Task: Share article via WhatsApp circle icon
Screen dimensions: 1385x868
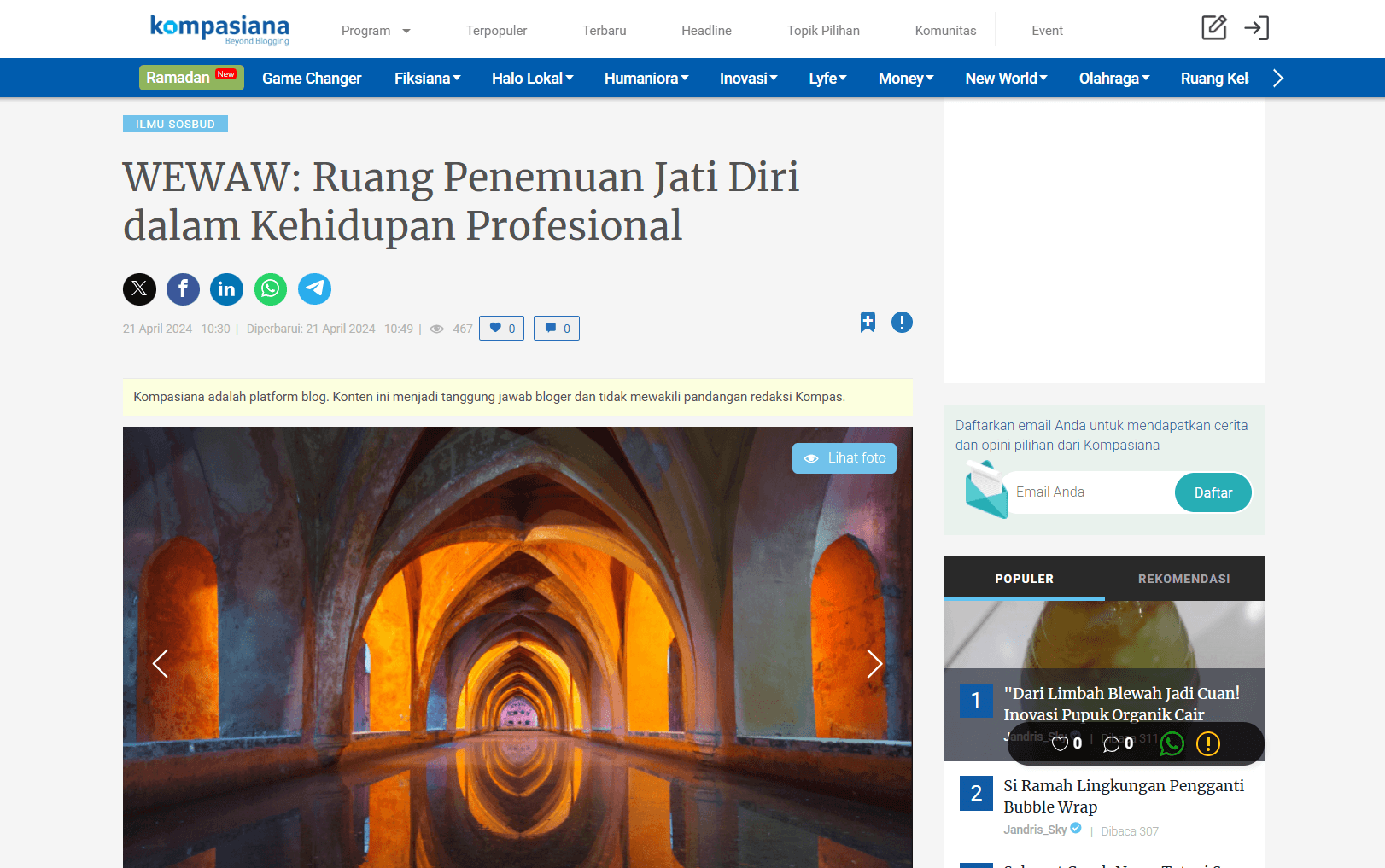Action: [271, 289]
